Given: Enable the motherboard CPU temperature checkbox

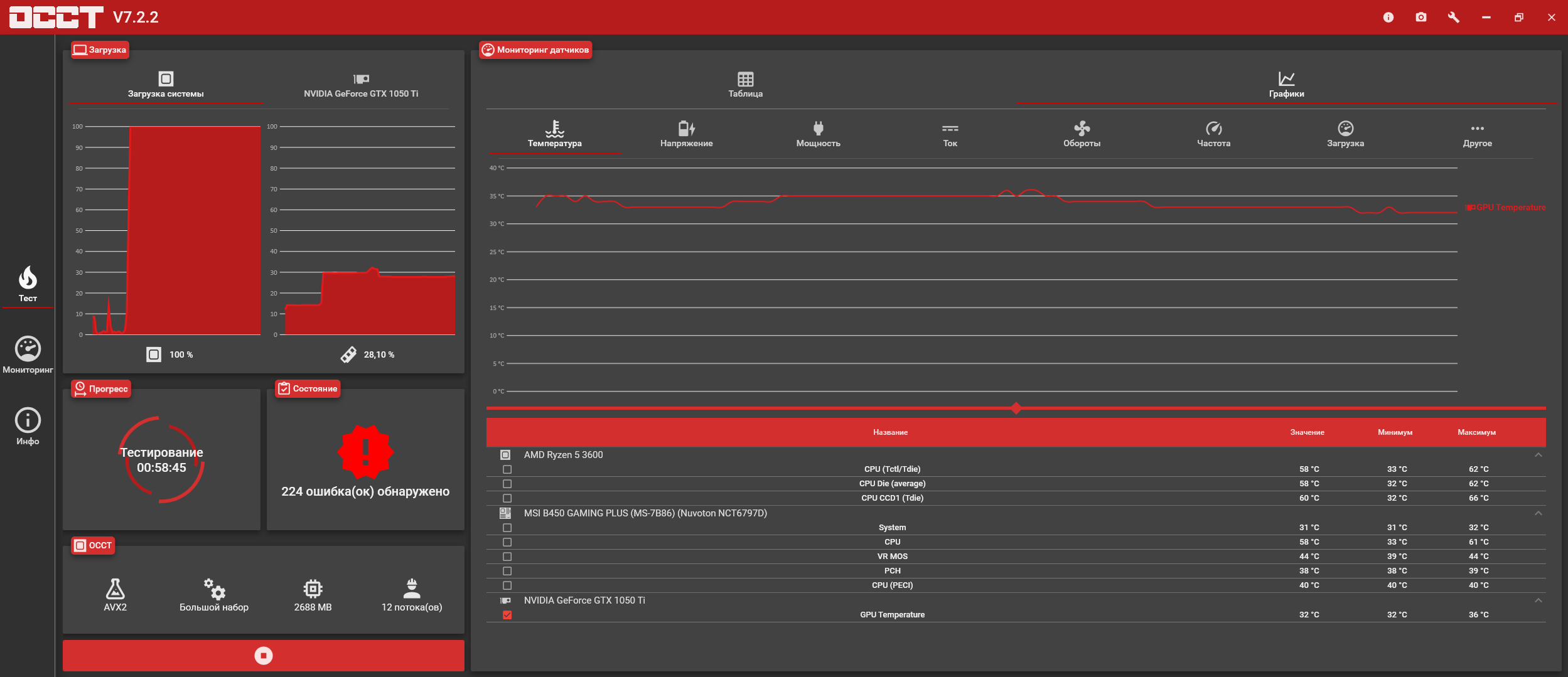Looking at the screenshot, I should (507, 542).
